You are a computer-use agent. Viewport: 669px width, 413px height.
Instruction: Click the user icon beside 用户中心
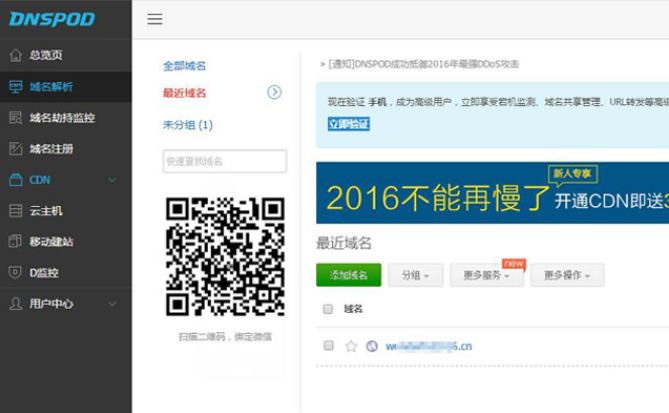coord(16,303)
